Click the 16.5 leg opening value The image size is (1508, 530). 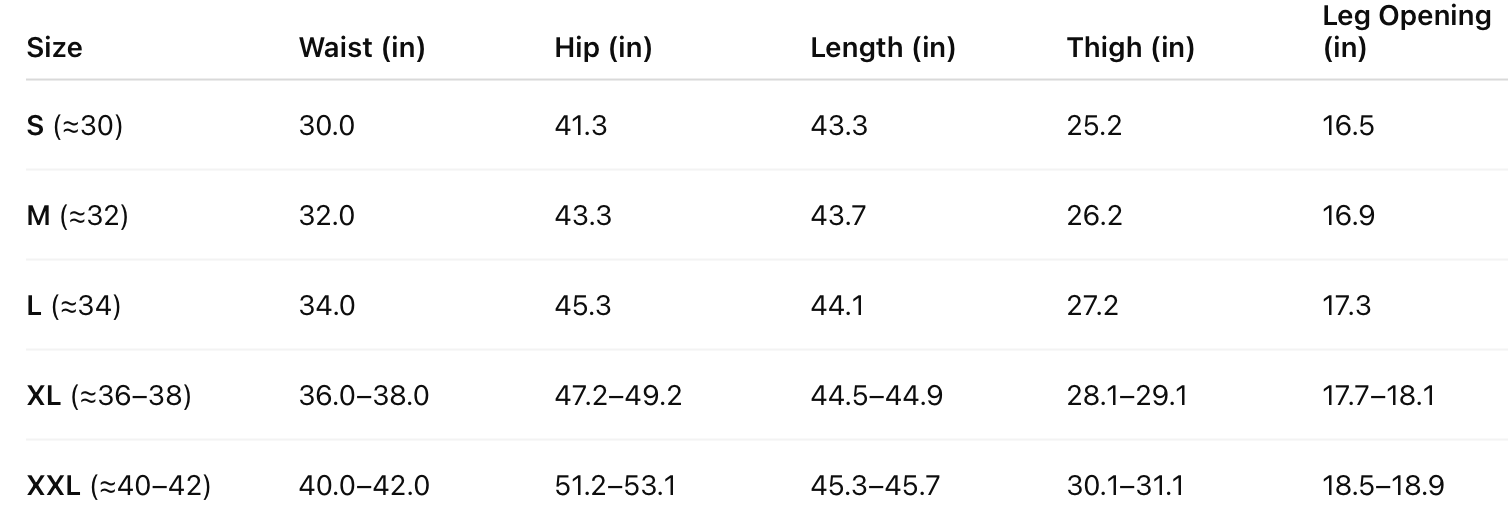[x=1347, y=125]
